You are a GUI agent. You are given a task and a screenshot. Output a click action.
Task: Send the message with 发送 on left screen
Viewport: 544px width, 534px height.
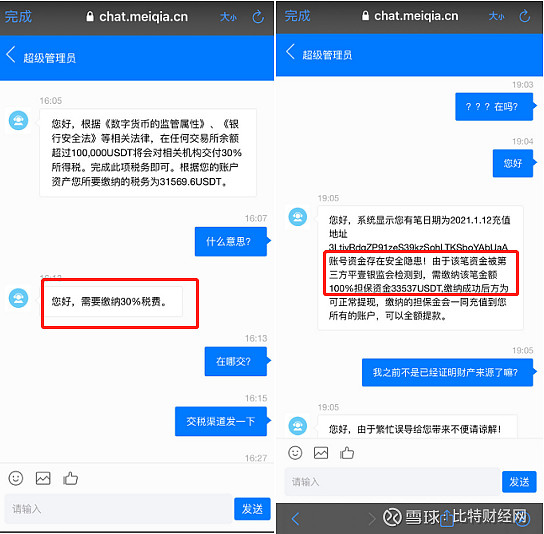(252, 509)
